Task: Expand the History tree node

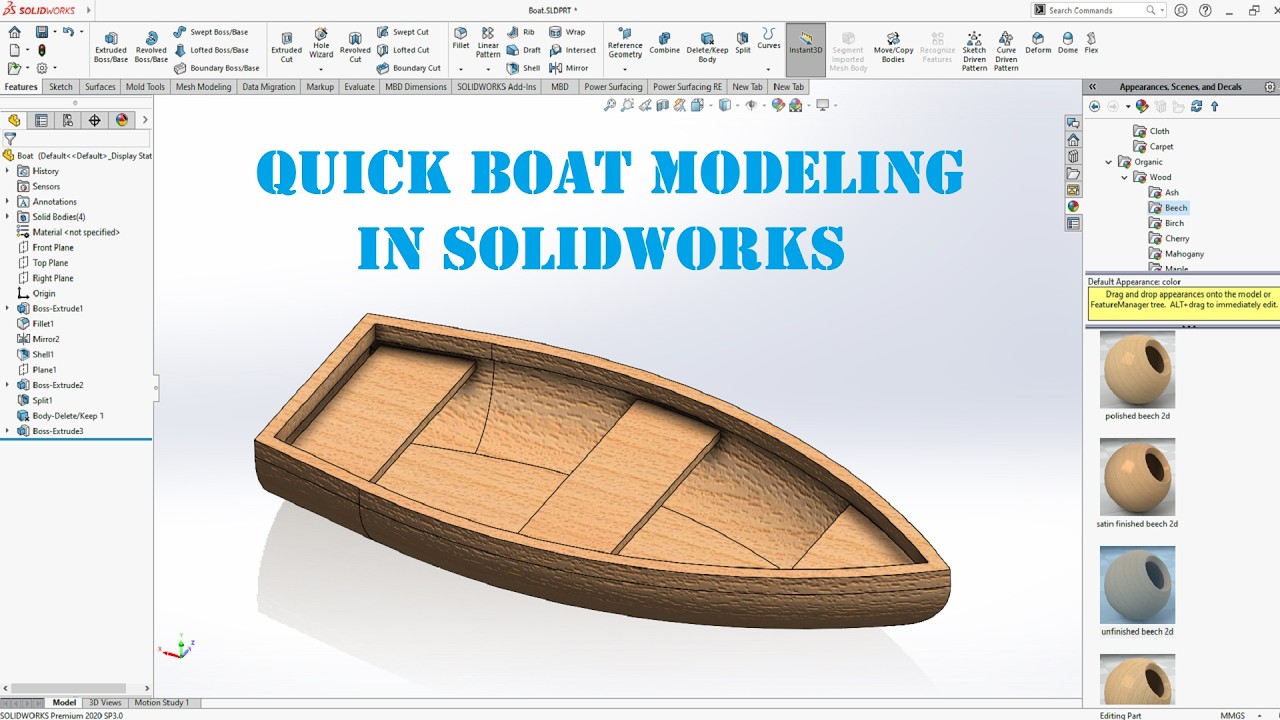Action: pos(8,171)
